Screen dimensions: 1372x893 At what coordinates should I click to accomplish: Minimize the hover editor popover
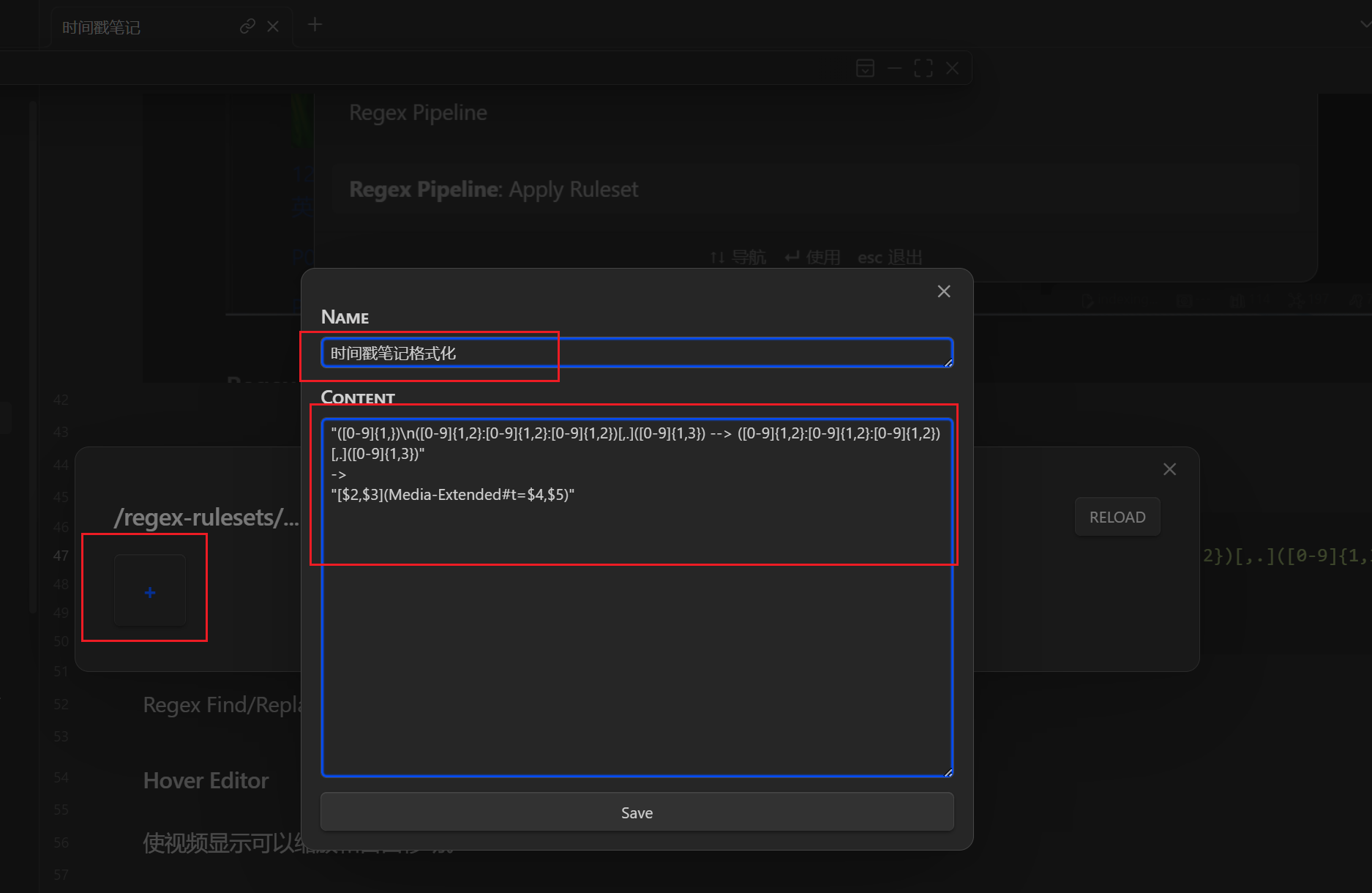tap(894, 68)
